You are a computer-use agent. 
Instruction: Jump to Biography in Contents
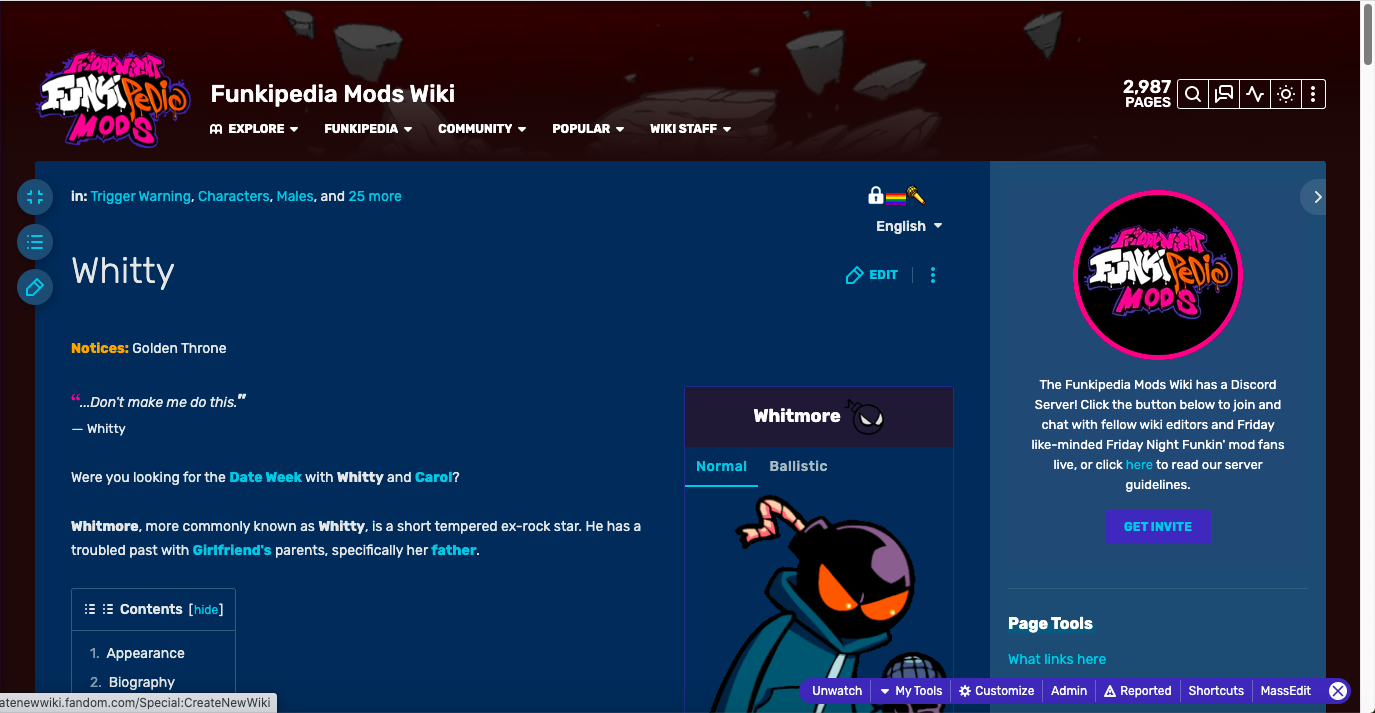click(x=142, y=682)
